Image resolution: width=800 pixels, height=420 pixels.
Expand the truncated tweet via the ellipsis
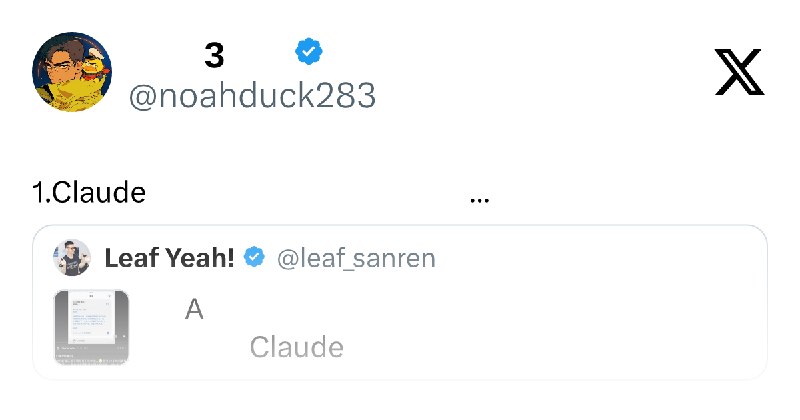[480, 200]
